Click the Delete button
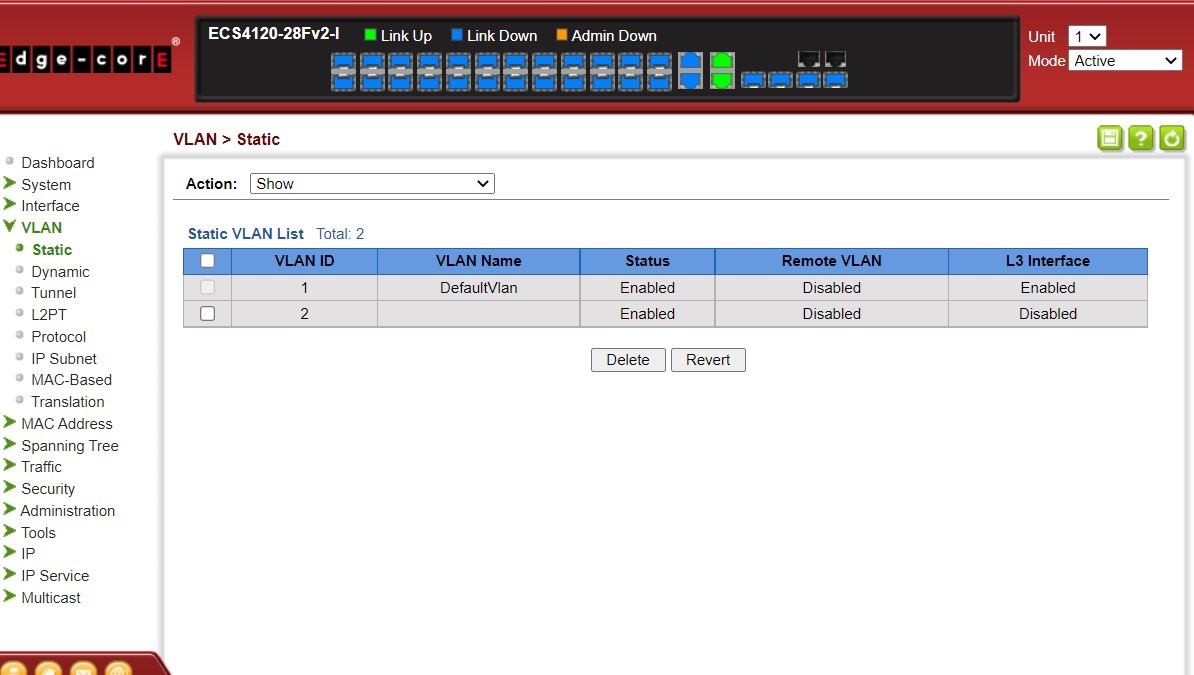1194x675 pixels. click(x=628, y=360)
